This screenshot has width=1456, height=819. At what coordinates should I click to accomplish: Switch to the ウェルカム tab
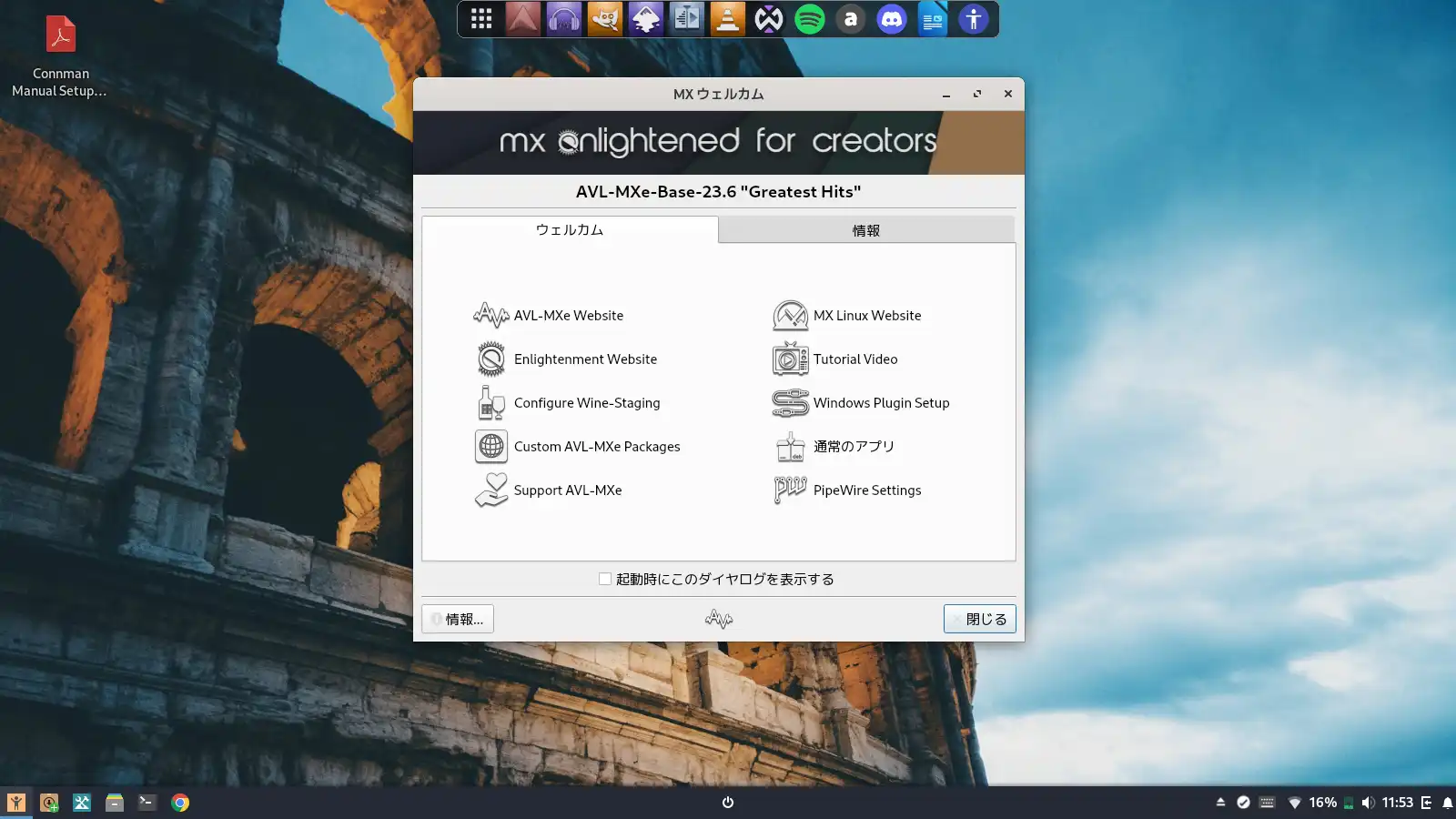(570, 229)
